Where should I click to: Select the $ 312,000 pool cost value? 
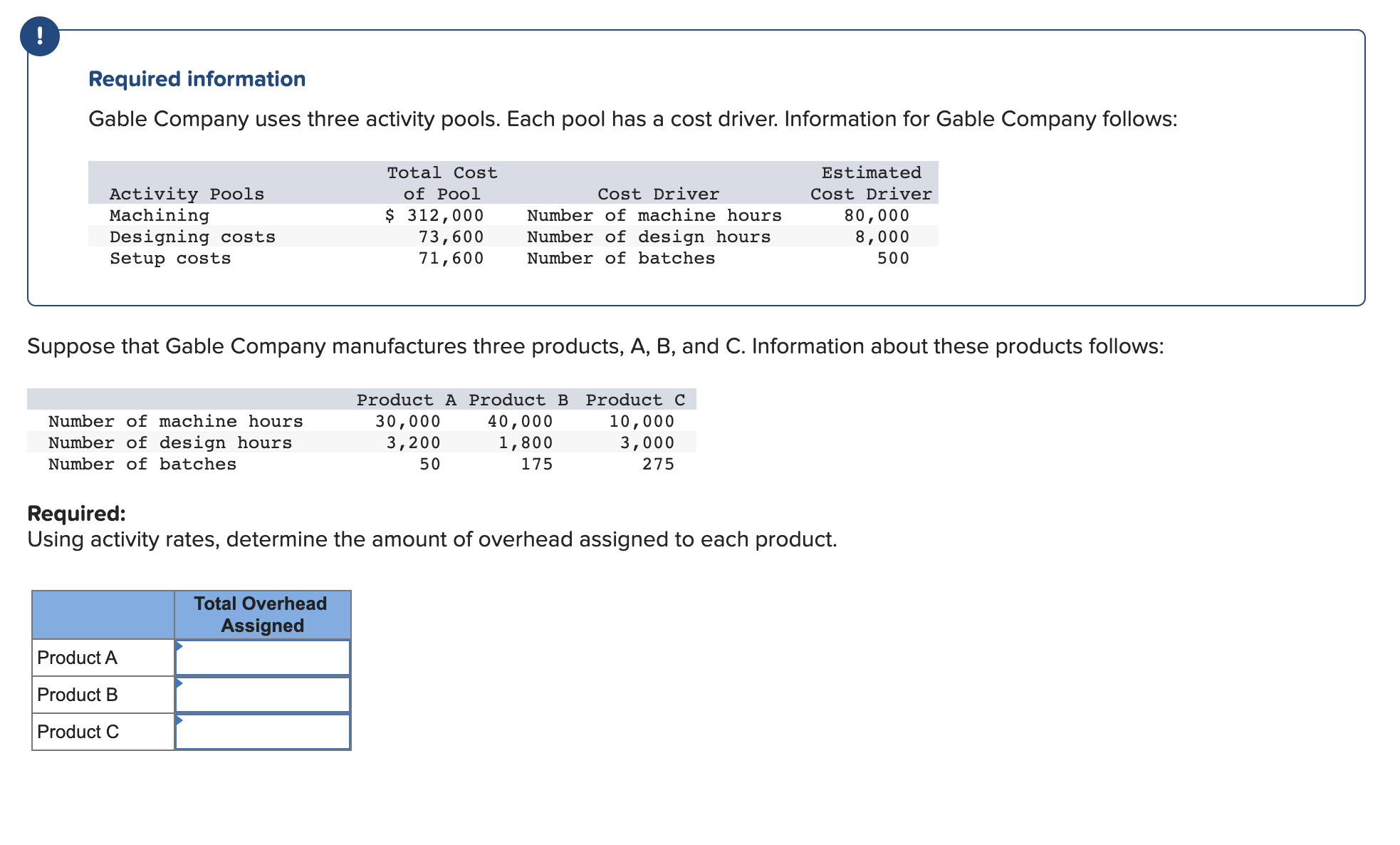click(434, 215)
